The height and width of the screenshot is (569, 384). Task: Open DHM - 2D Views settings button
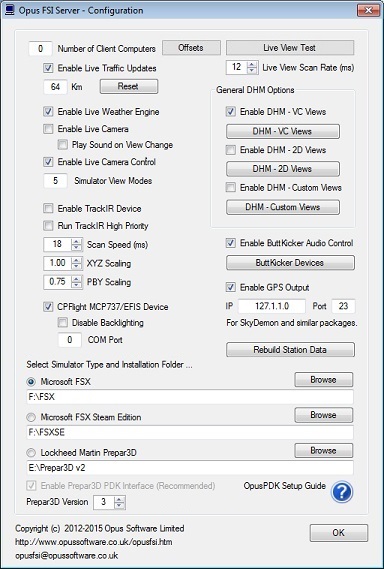click(283, 169)
